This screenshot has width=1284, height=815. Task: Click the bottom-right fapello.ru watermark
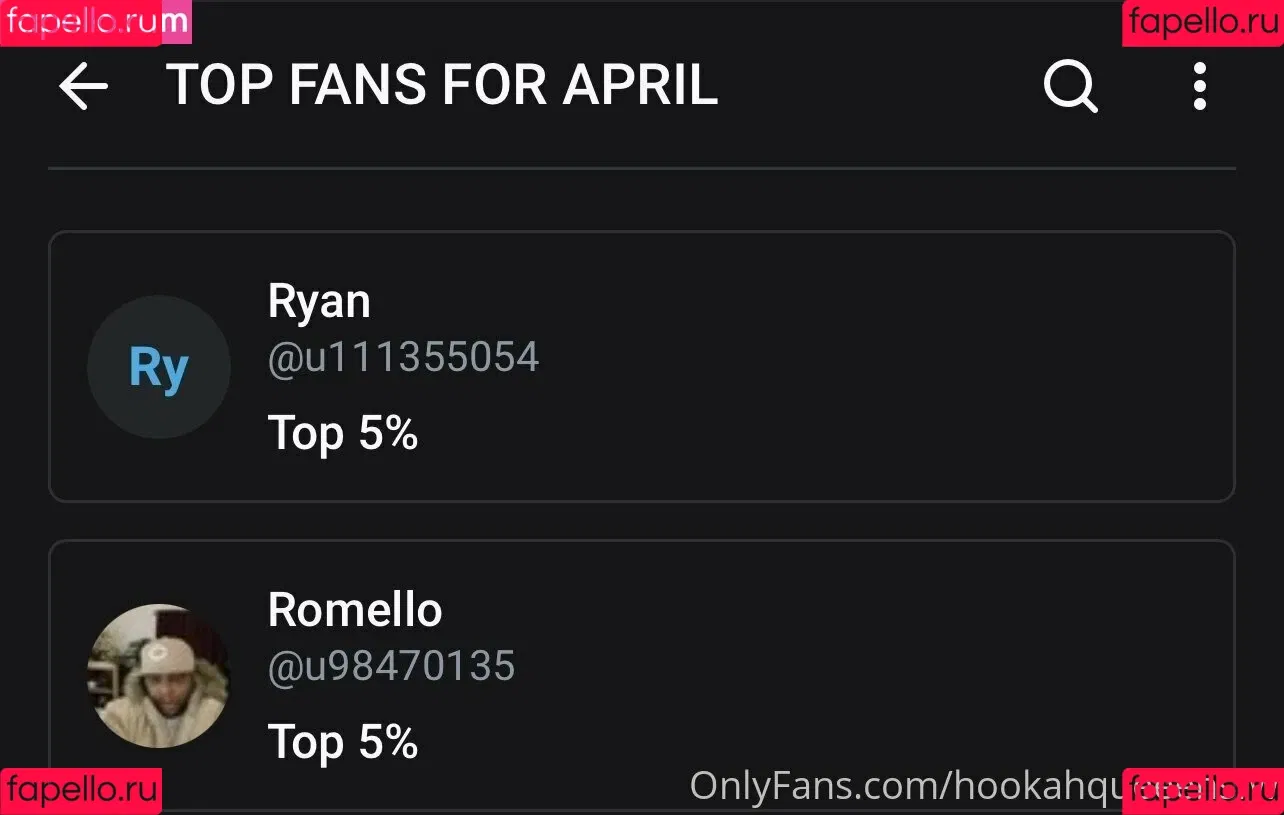click(x=1203, y=791)
